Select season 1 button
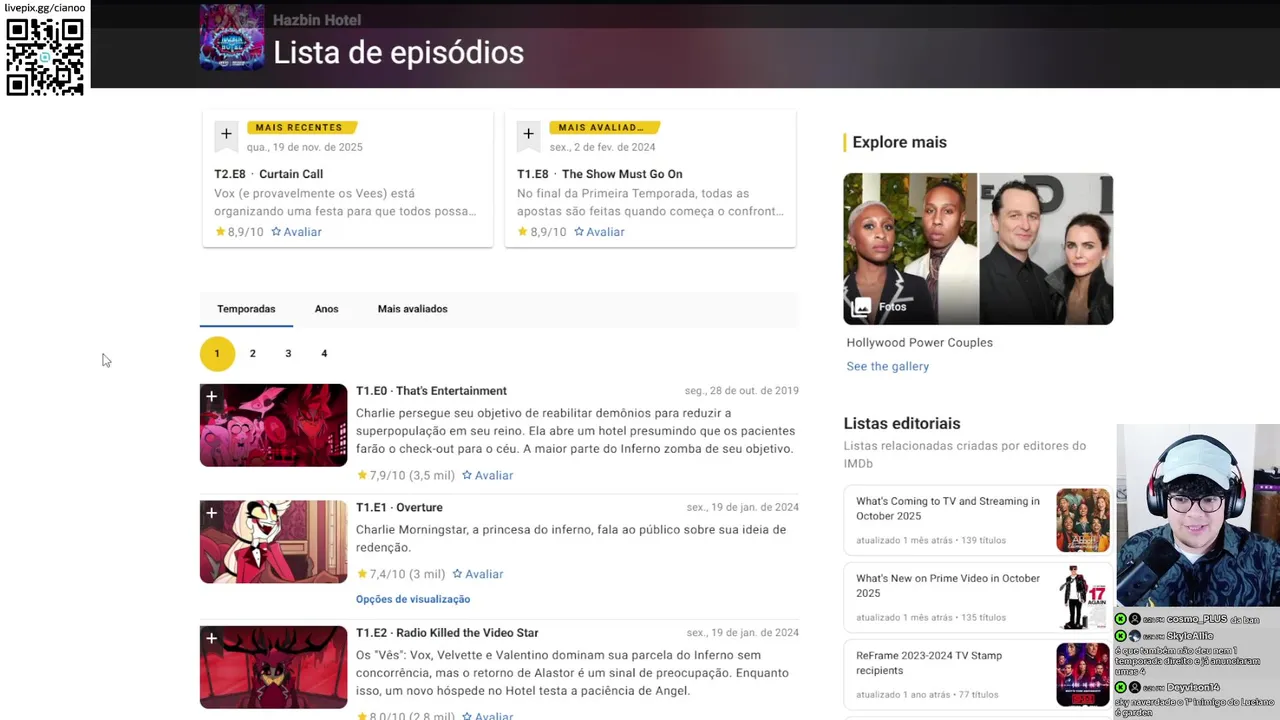Screen dimensions: 1280x720 (x=217, y=353)
